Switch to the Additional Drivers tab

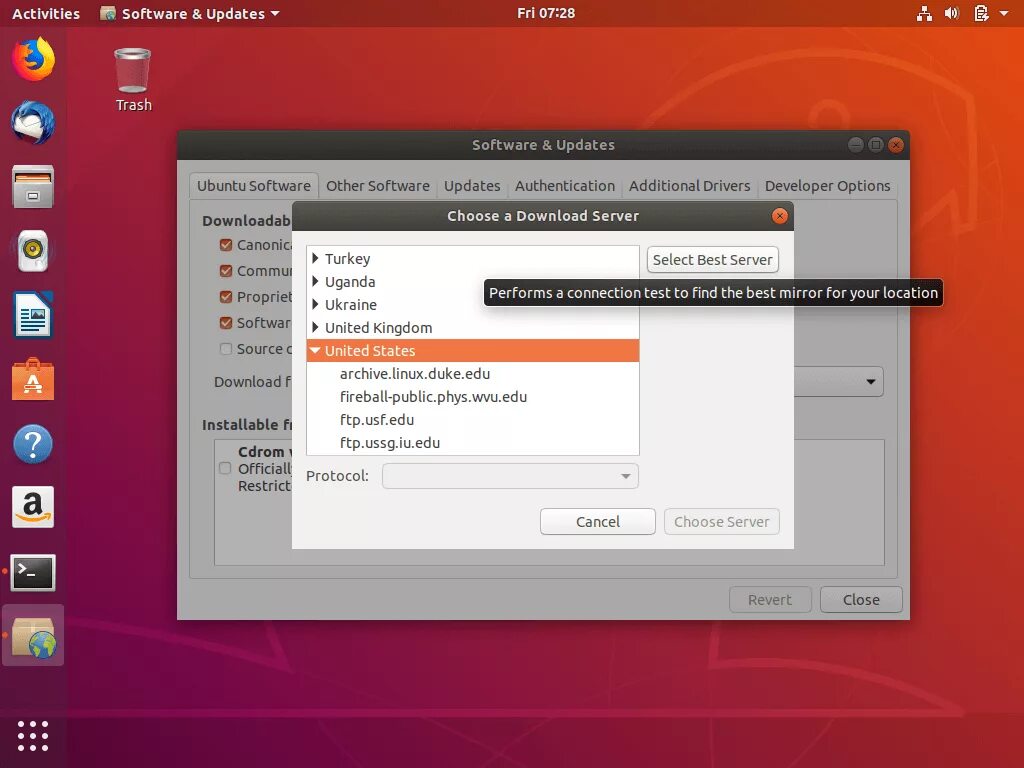point(690,186)
